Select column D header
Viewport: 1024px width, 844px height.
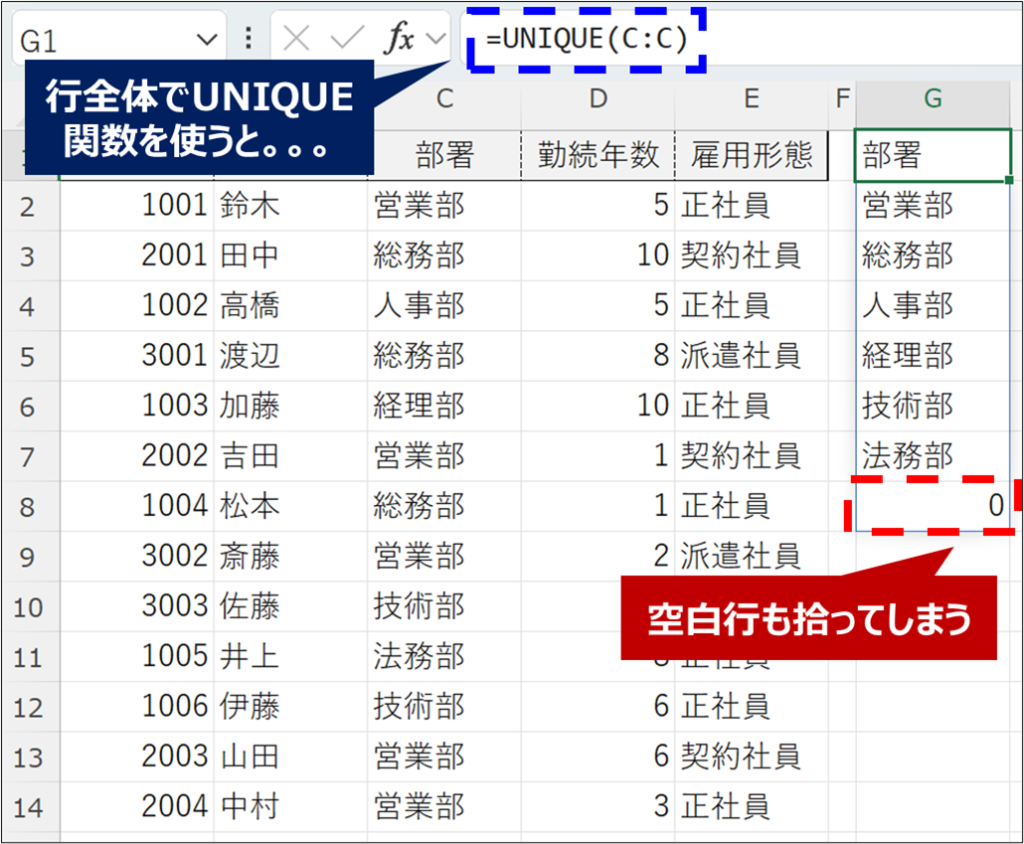click(597, 98)
